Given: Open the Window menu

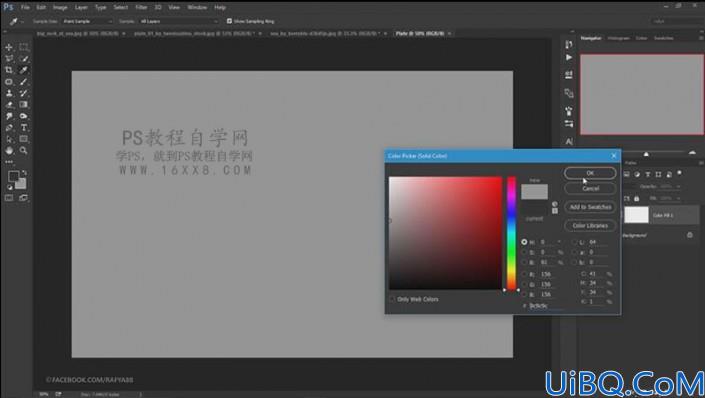Looking at the screenshot, I should [197, 7].
